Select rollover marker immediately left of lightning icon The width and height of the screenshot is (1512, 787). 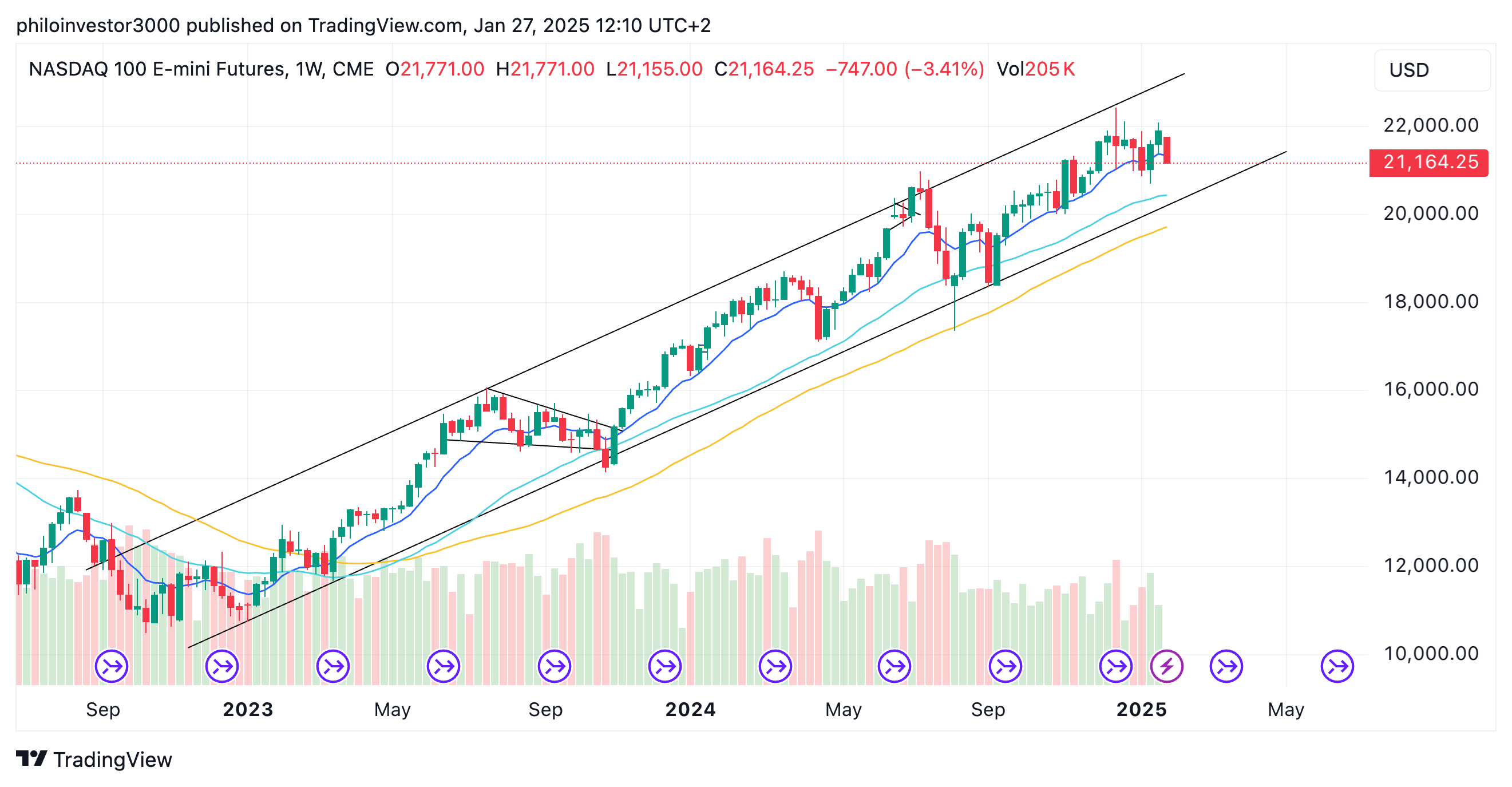[1115, 666]
